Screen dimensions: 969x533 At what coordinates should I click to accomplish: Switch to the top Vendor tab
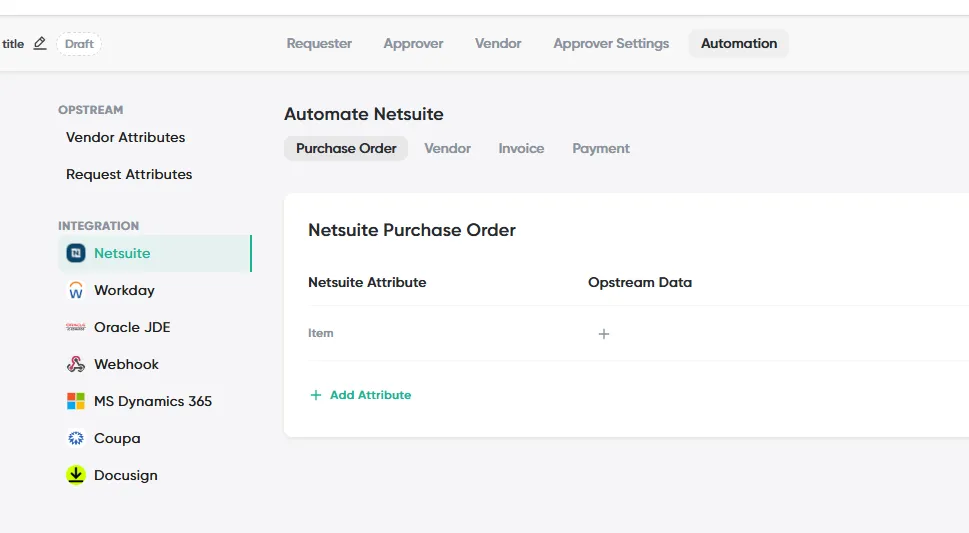click(x=498, y=43)
